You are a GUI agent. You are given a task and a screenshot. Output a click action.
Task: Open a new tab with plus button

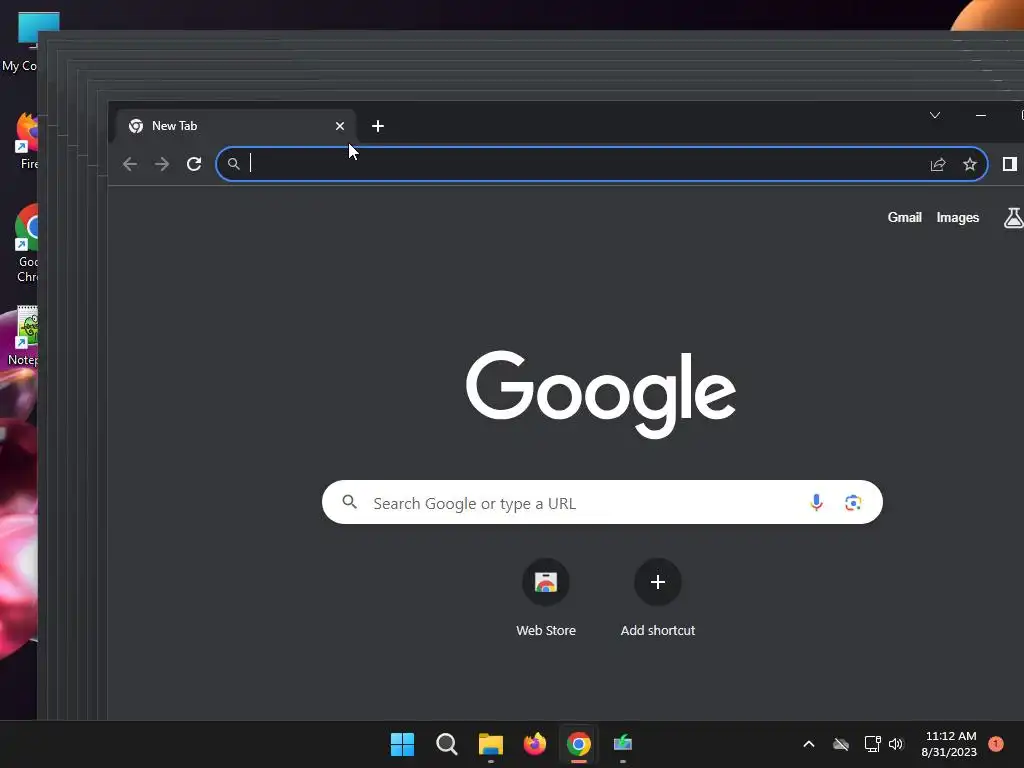coord(377,126)
